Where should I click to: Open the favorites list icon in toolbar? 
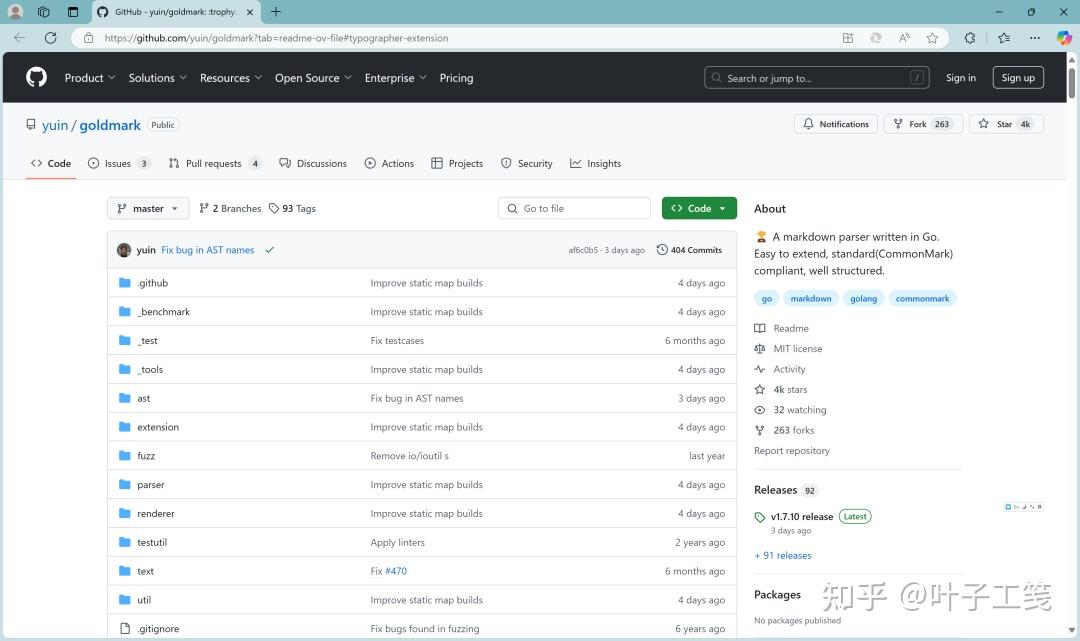(1004, 38)
